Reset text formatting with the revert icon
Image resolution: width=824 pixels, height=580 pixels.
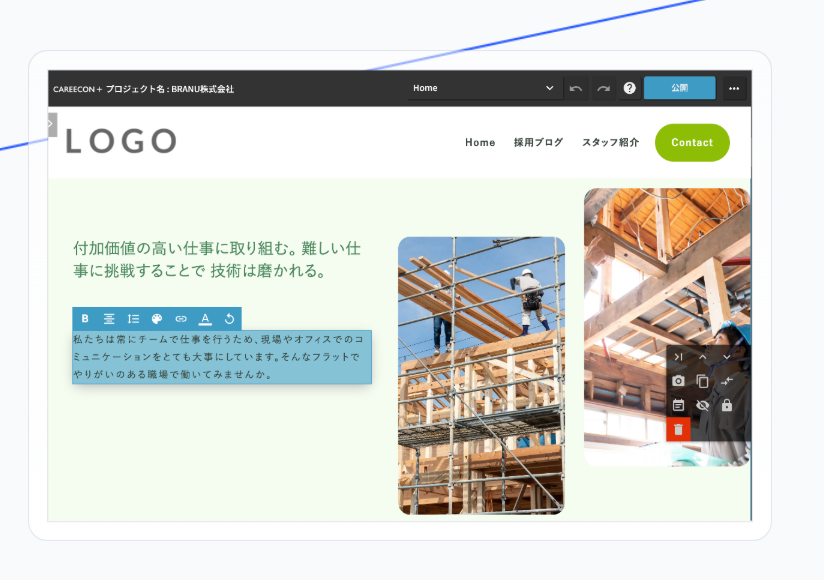click(x=229, y=319)
